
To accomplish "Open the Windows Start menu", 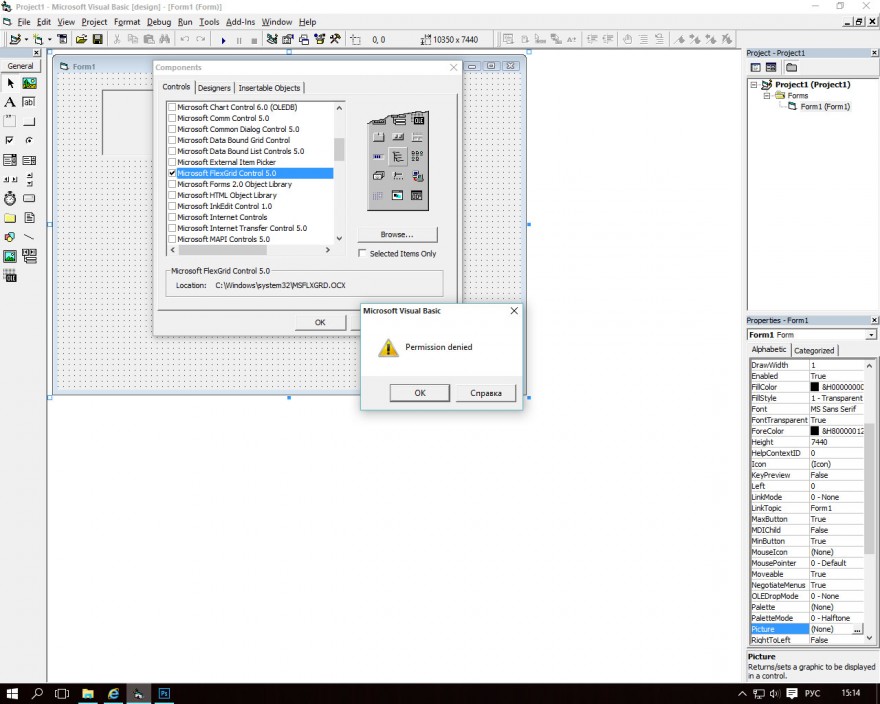I will click(x=12, y=694).
